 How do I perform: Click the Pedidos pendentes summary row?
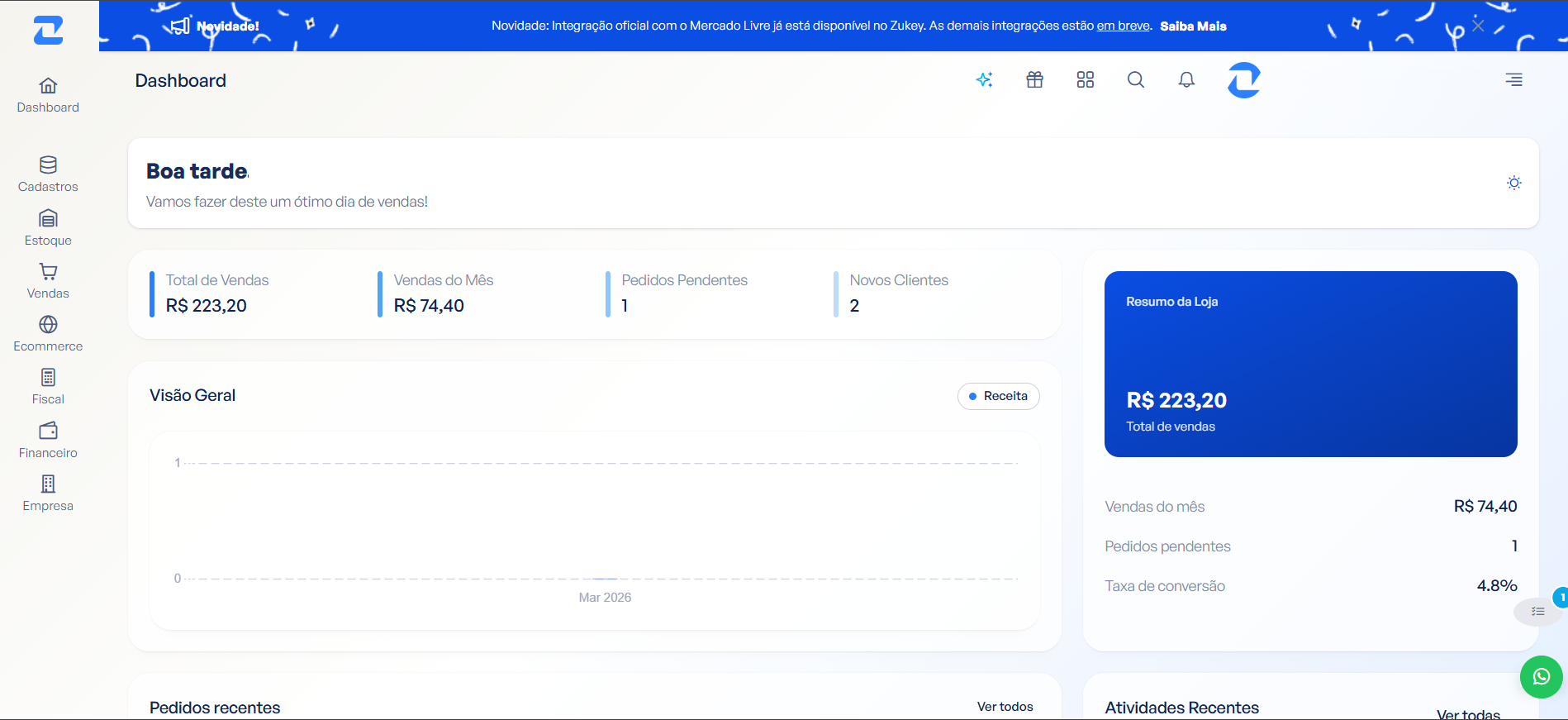tap(1310, 546)
